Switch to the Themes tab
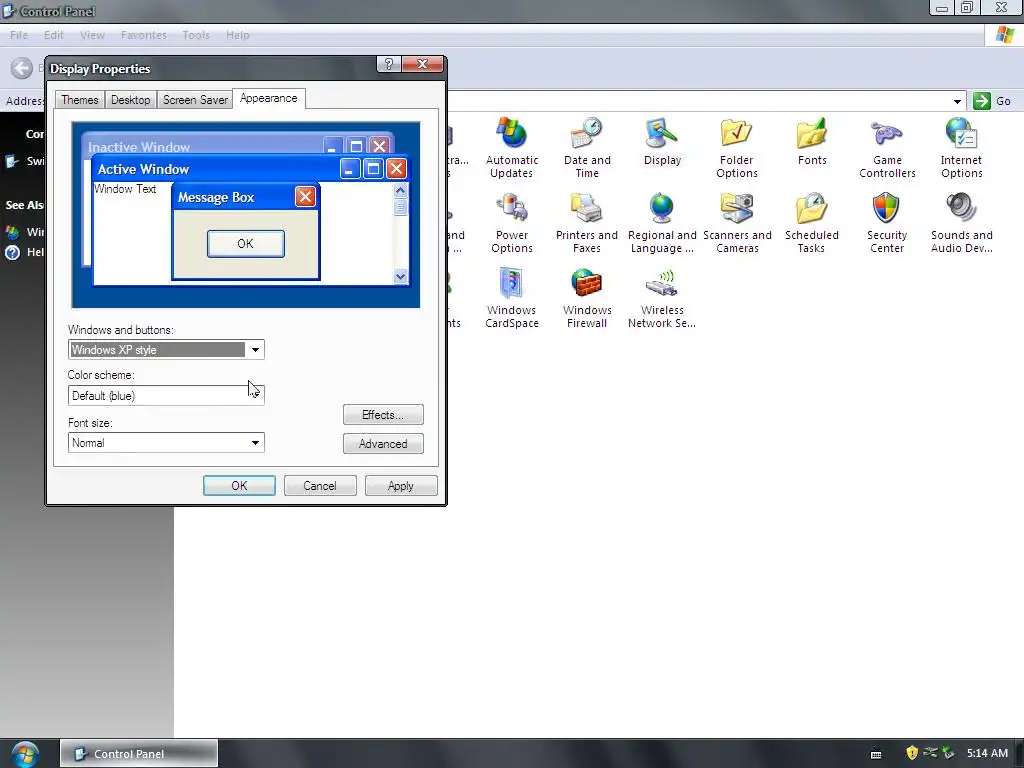 80,100
